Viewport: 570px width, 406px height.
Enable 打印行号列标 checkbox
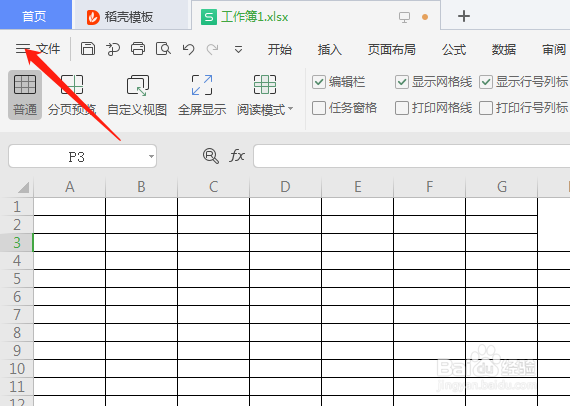(x=486, y=108)
